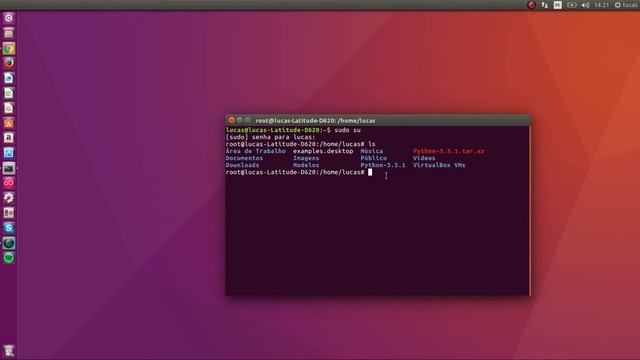Click the 'Área de Trabalho' directory name
The height and width of the screenshot is (360, 640).
click(256, 151)
